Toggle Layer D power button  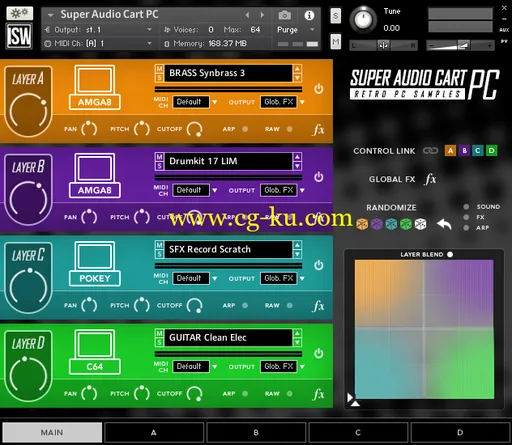[318, 353]
